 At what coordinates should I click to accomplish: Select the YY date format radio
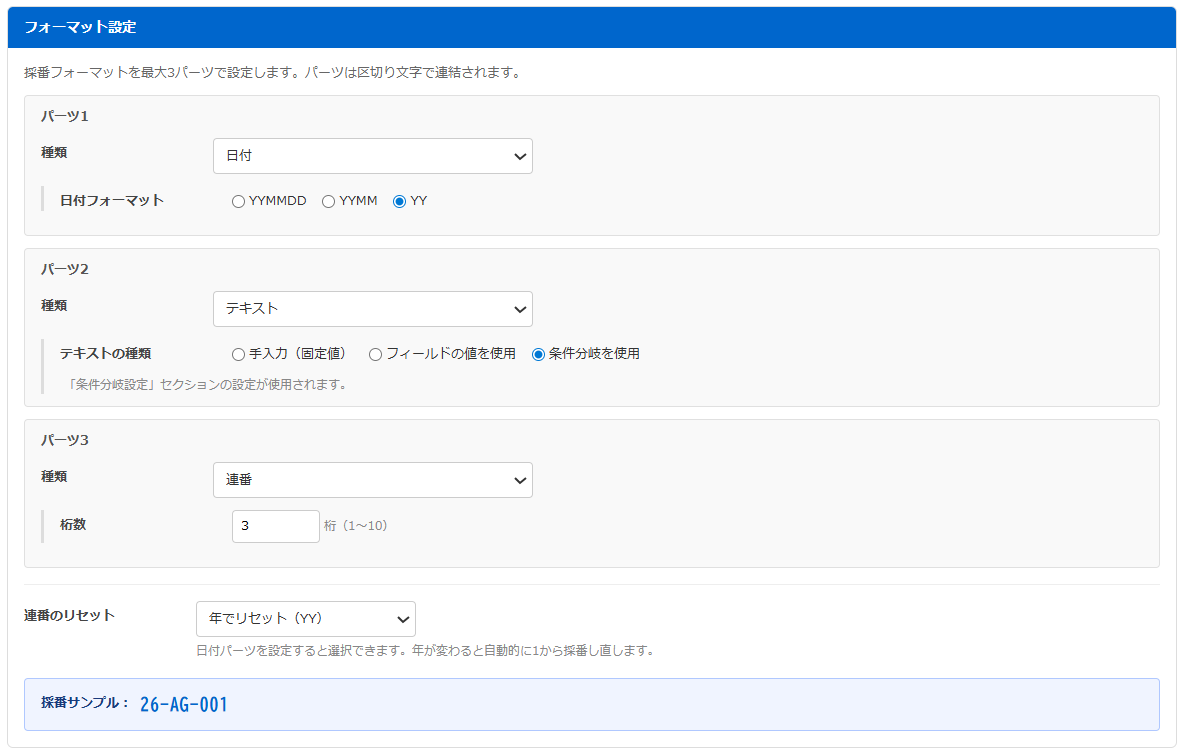pyautogui.click(x=400, y=201)
